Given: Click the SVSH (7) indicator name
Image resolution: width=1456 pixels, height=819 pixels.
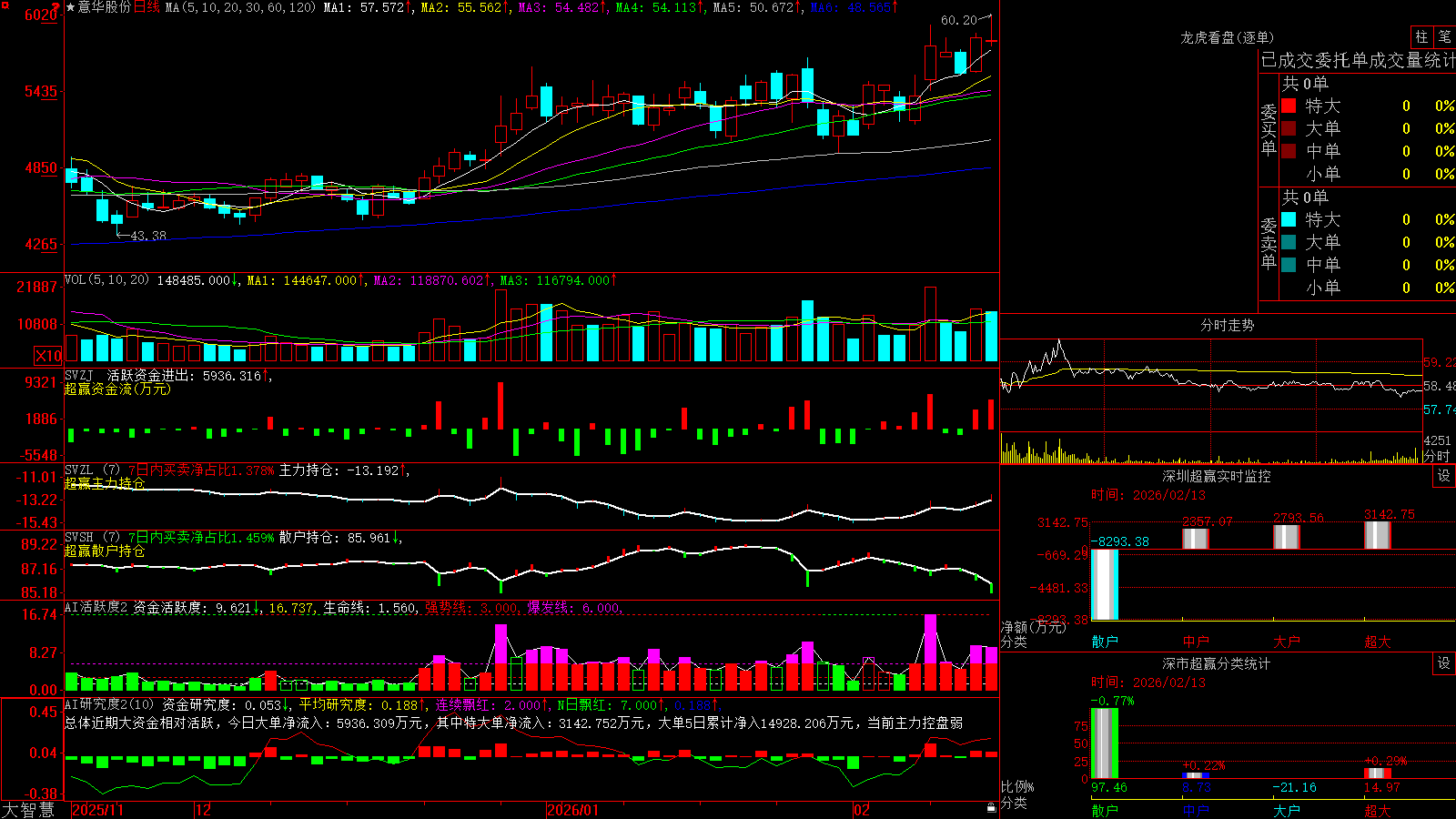Looking at the screenshot, I should (x=93, y=538).
